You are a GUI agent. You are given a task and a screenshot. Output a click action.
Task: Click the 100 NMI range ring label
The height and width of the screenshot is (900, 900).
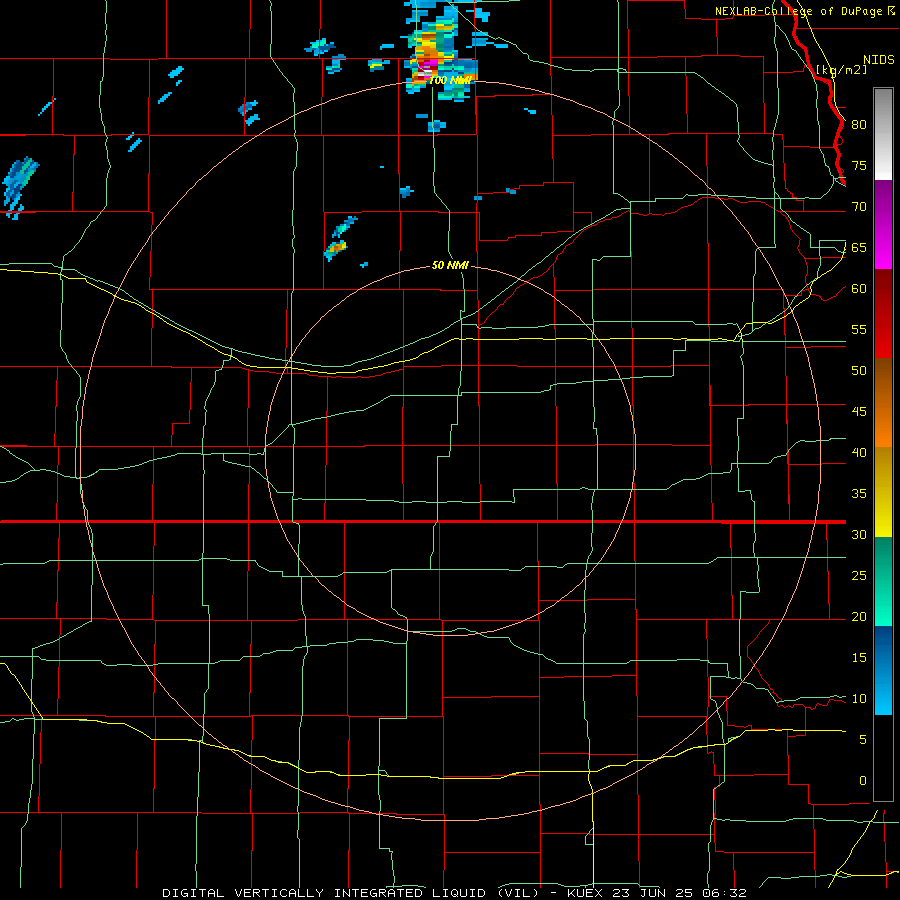point(450,80)
